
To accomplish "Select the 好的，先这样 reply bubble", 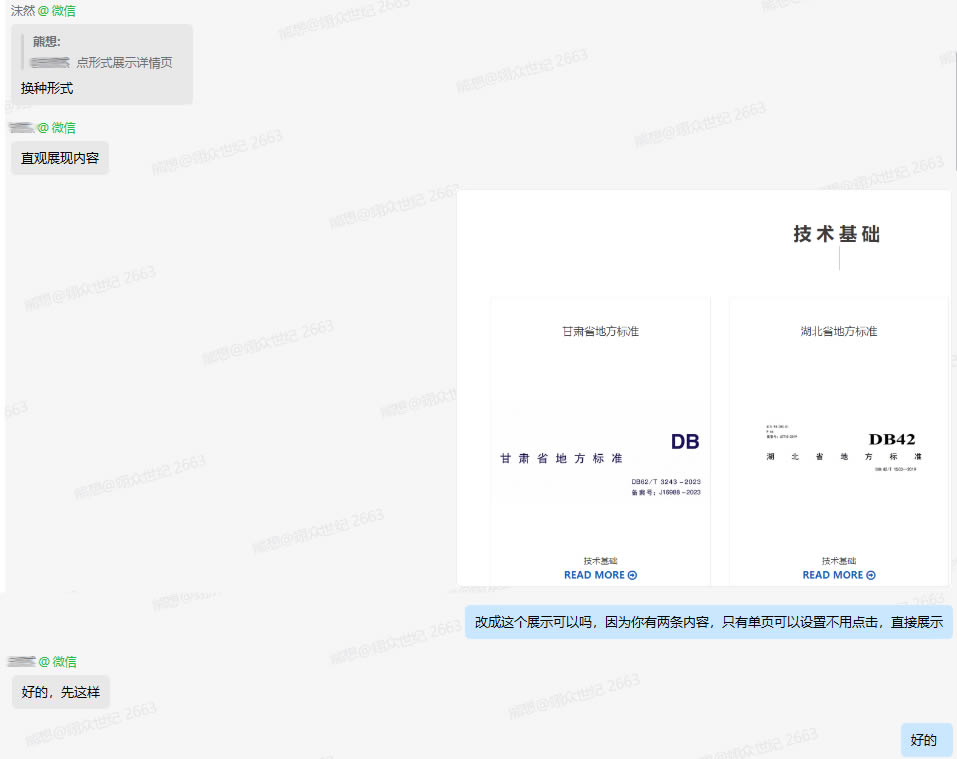I will [61, 692].
